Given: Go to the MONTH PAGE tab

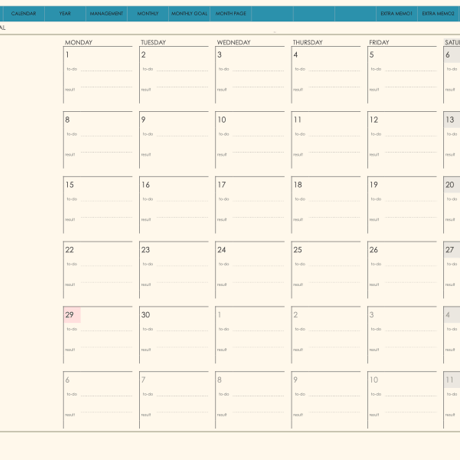Looking at the screenshot, I should coord(231,14).
